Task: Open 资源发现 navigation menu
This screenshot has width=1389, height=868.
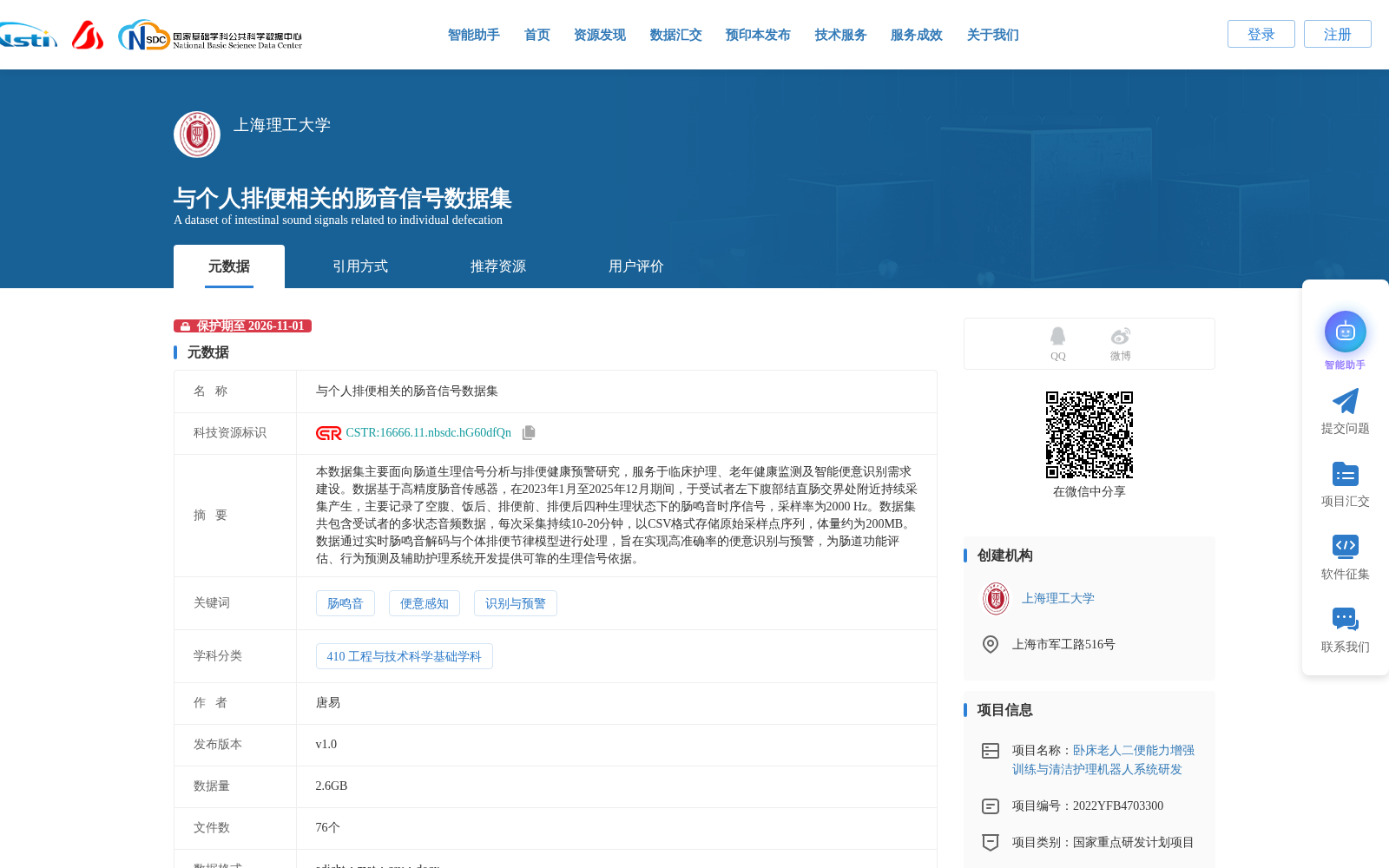Action: 600,35
